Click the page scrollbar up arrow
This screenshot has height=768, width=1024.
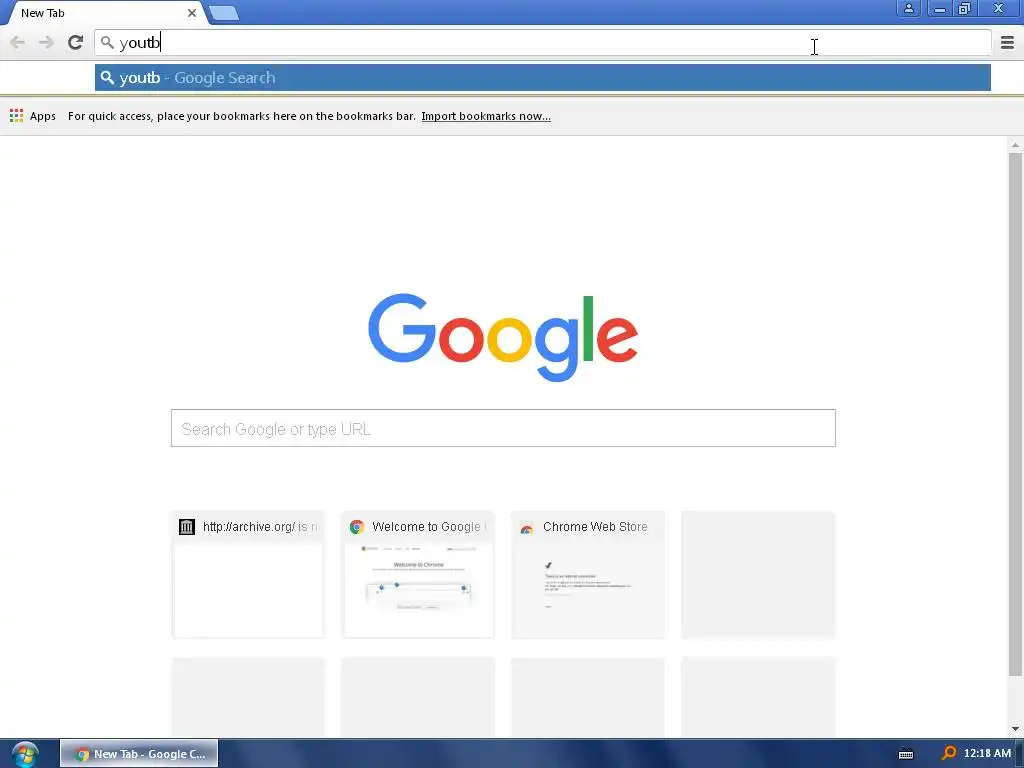click(x=1015, y=145)
